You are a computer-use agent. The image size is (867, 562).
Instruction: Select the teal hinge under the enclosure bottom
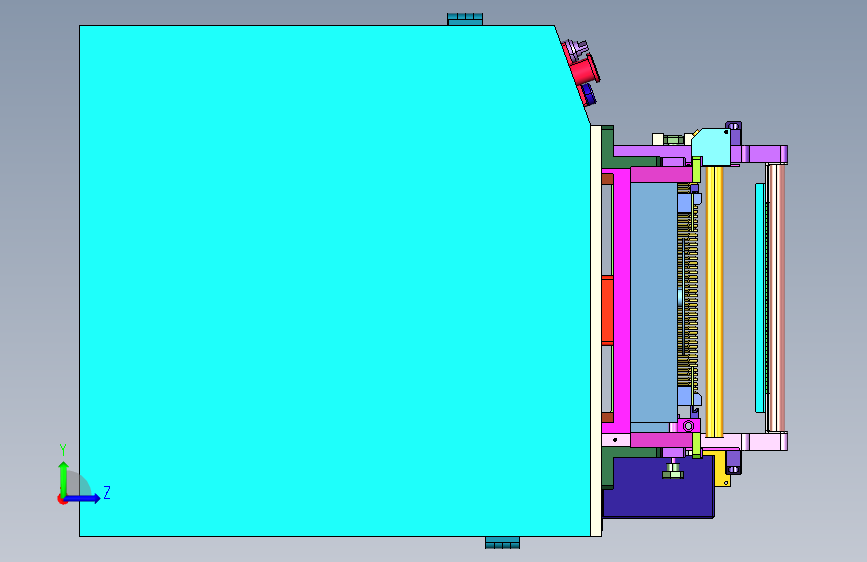(x=503, y=543)
